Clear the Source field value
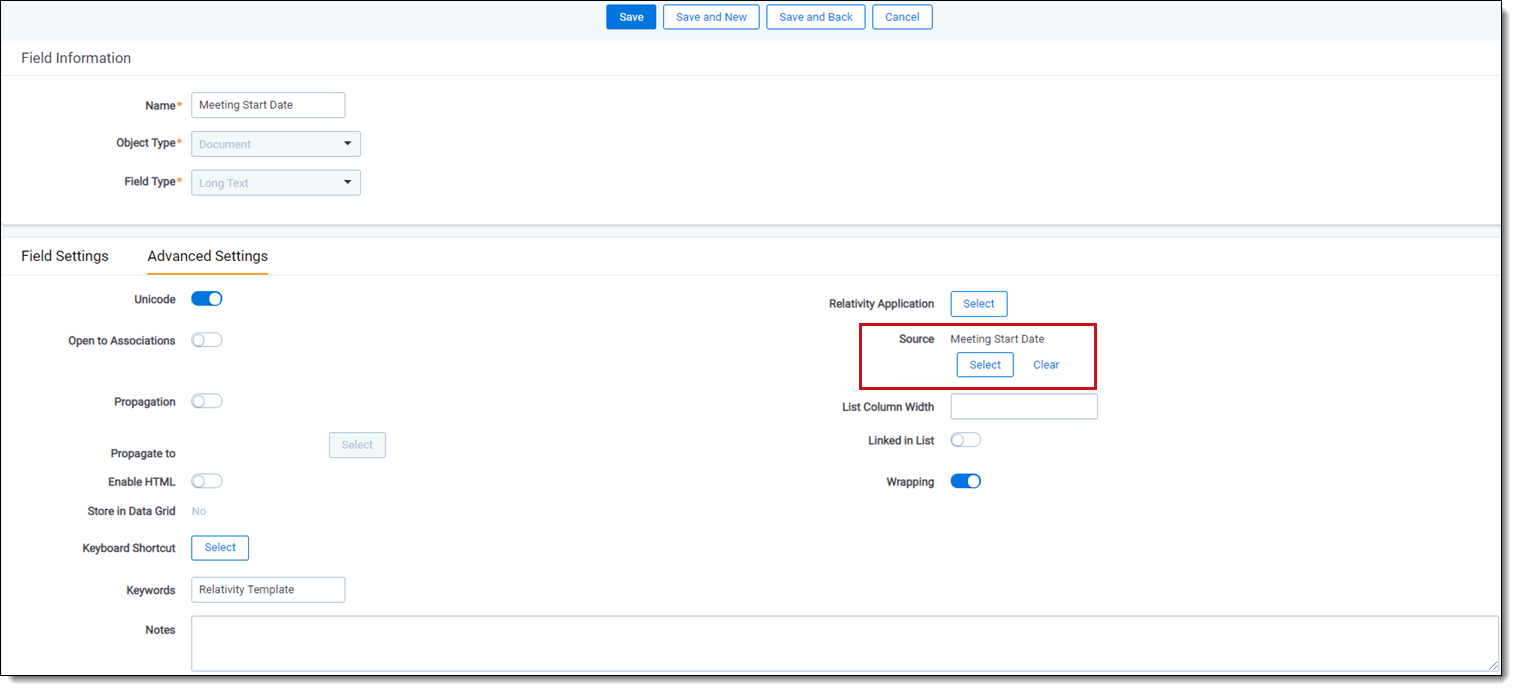 (x=1046, y=365)
